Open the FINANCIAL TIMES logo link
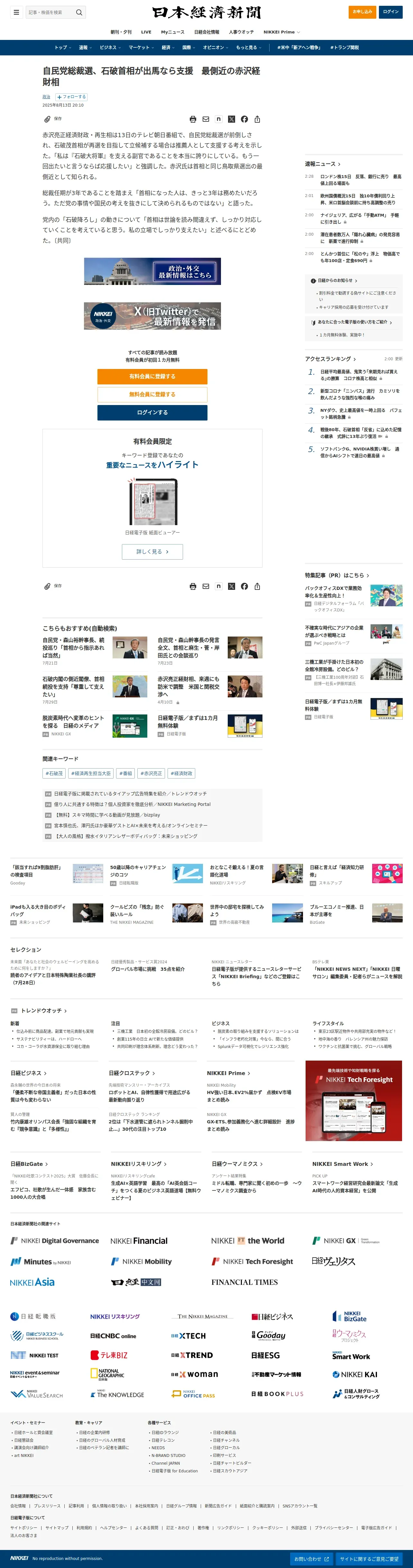Image resolution: width=413 pixels, height=1568 pixels. coord(244,1282)
